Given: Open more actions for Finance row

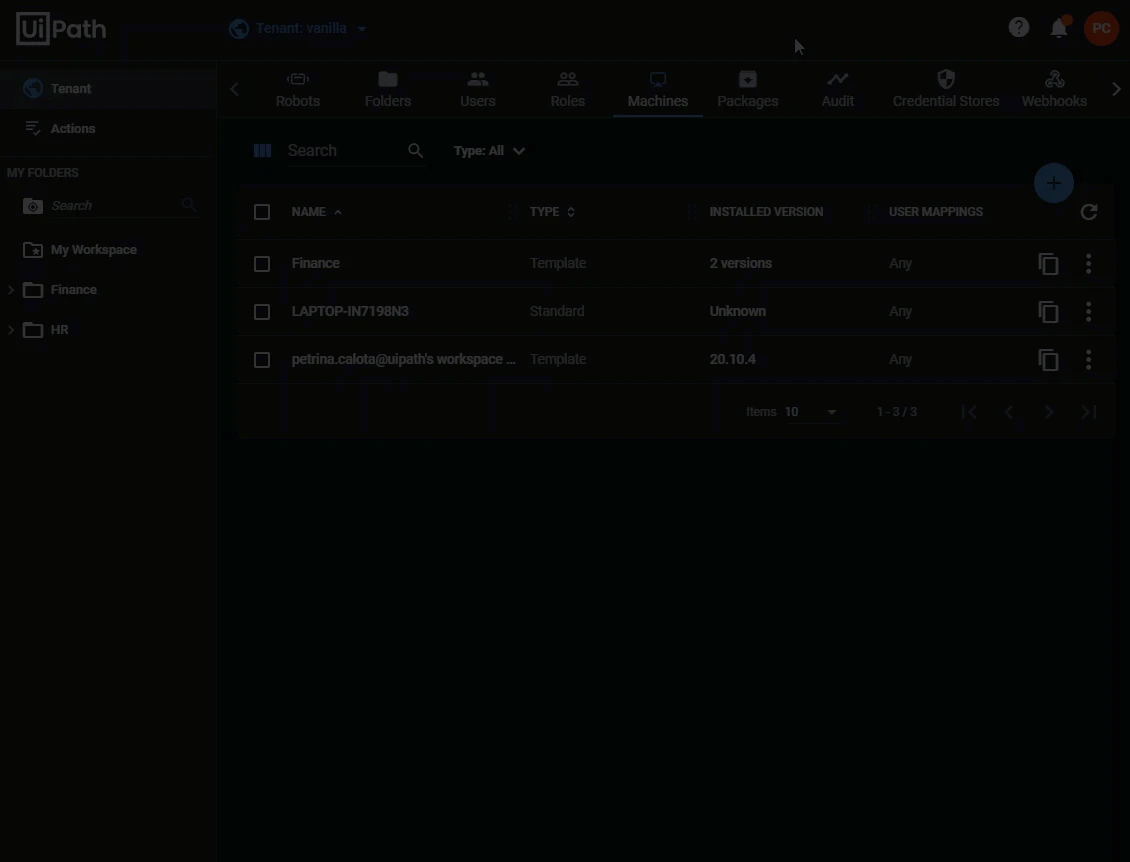Looking at the screenshot, I should 1089,264.
